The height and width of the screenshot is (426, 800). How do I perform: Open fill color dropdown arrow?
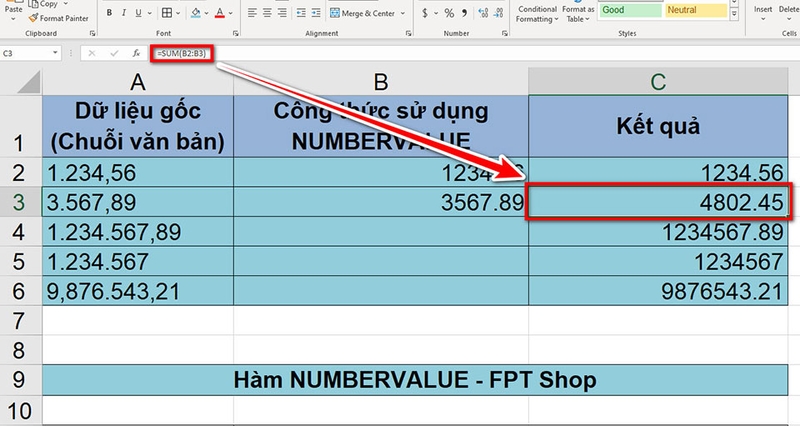tap(206, 13)
